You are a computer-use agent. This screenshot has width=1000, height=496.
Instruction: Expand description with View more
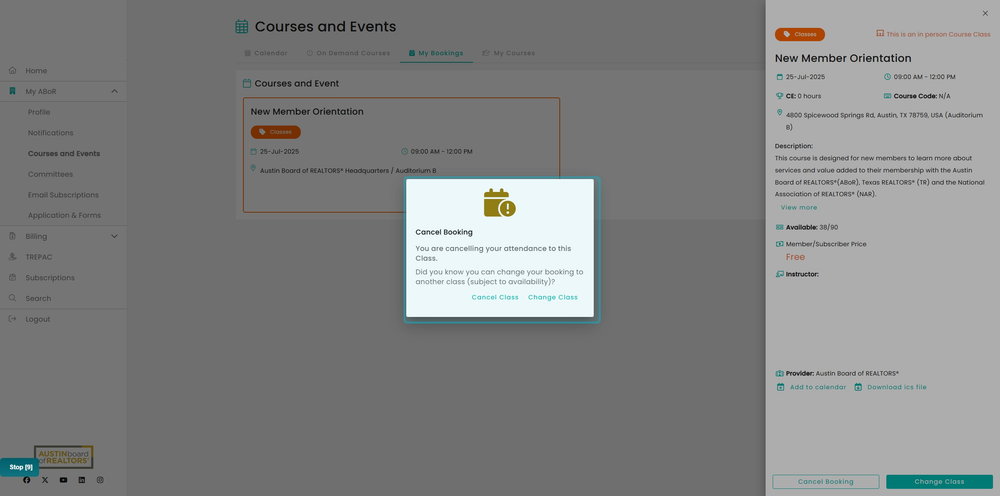coord(798,207)
